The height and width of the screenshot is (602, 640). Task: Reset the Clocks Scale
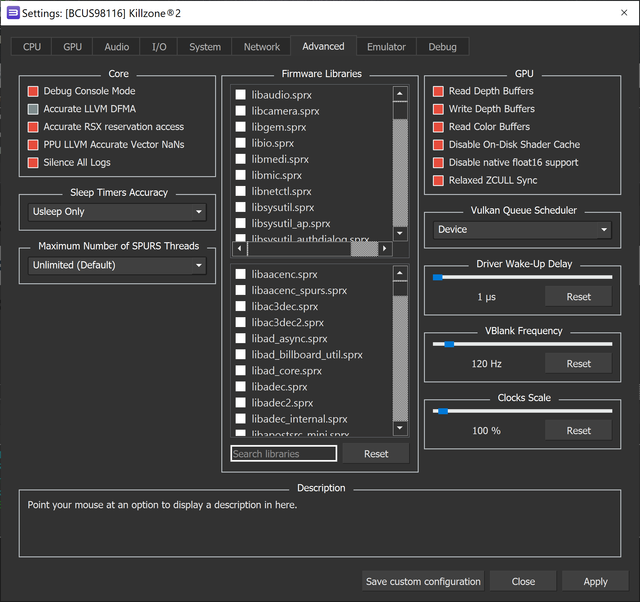coord(578,431)
